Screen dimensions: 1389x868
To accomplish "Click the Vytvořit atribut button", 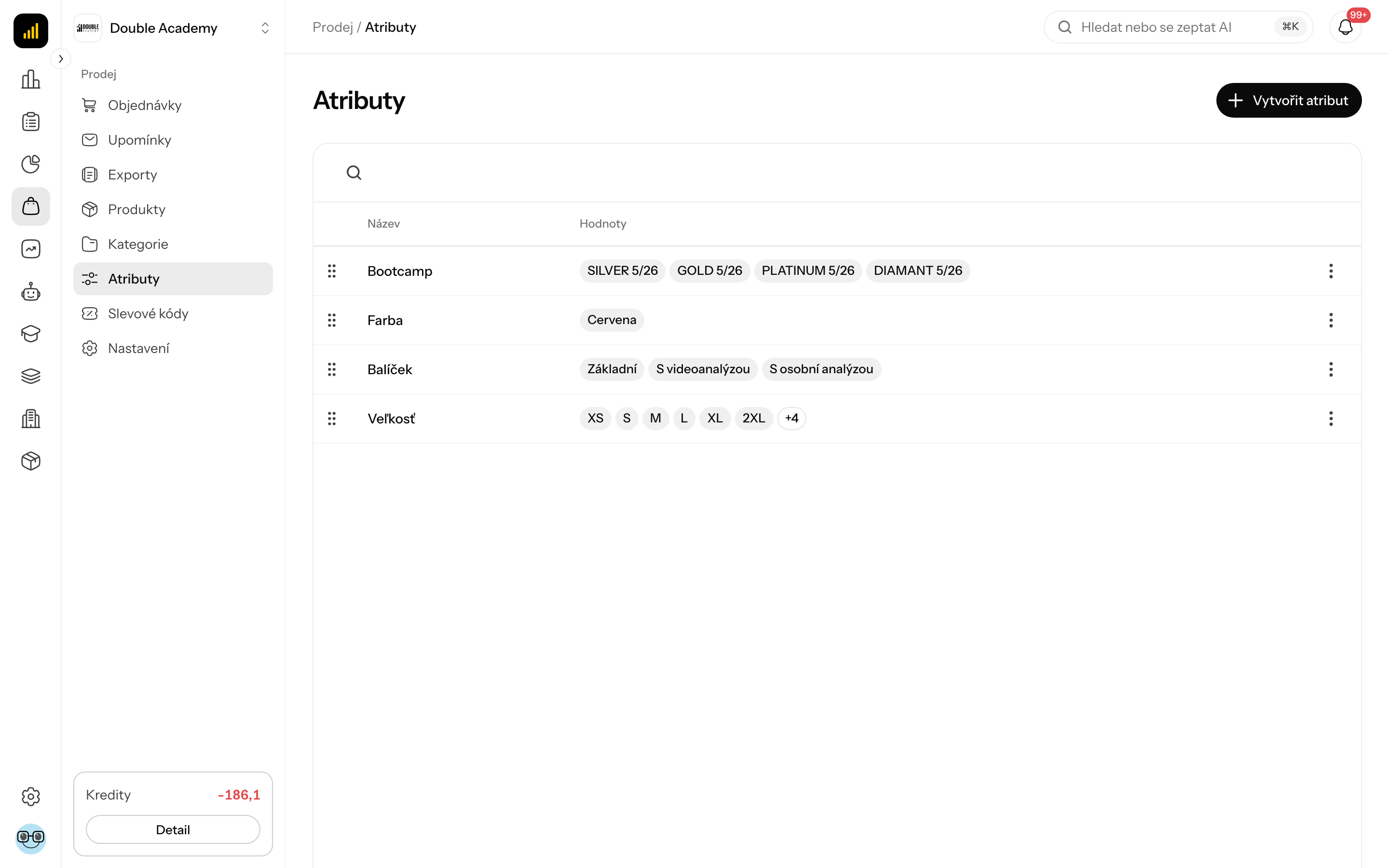I will click(1289, 100).
